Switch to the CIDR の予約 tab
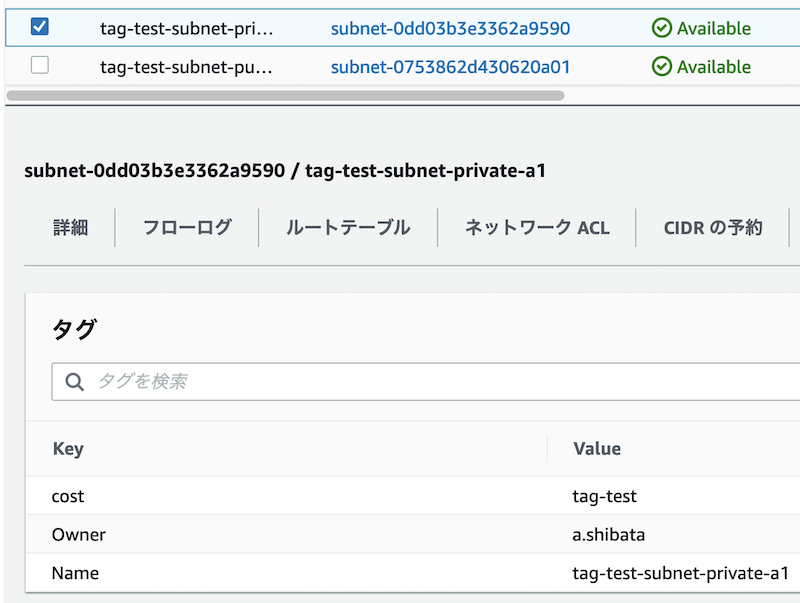This screenshot has width=800, height=603. click(713, 228)
